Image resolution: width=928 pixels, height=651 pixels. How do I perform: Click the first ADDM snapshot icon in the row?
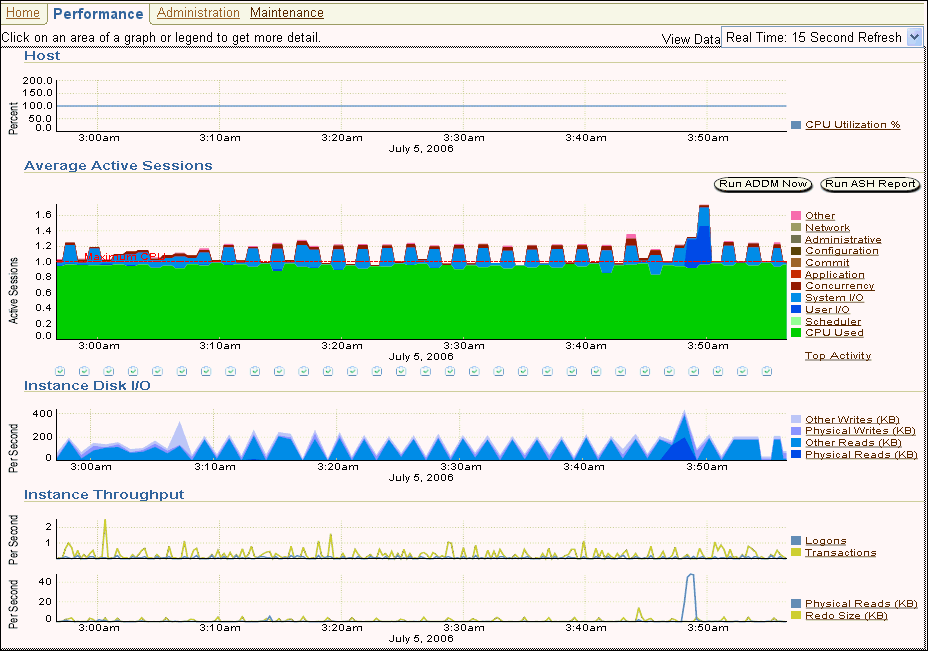60,371
